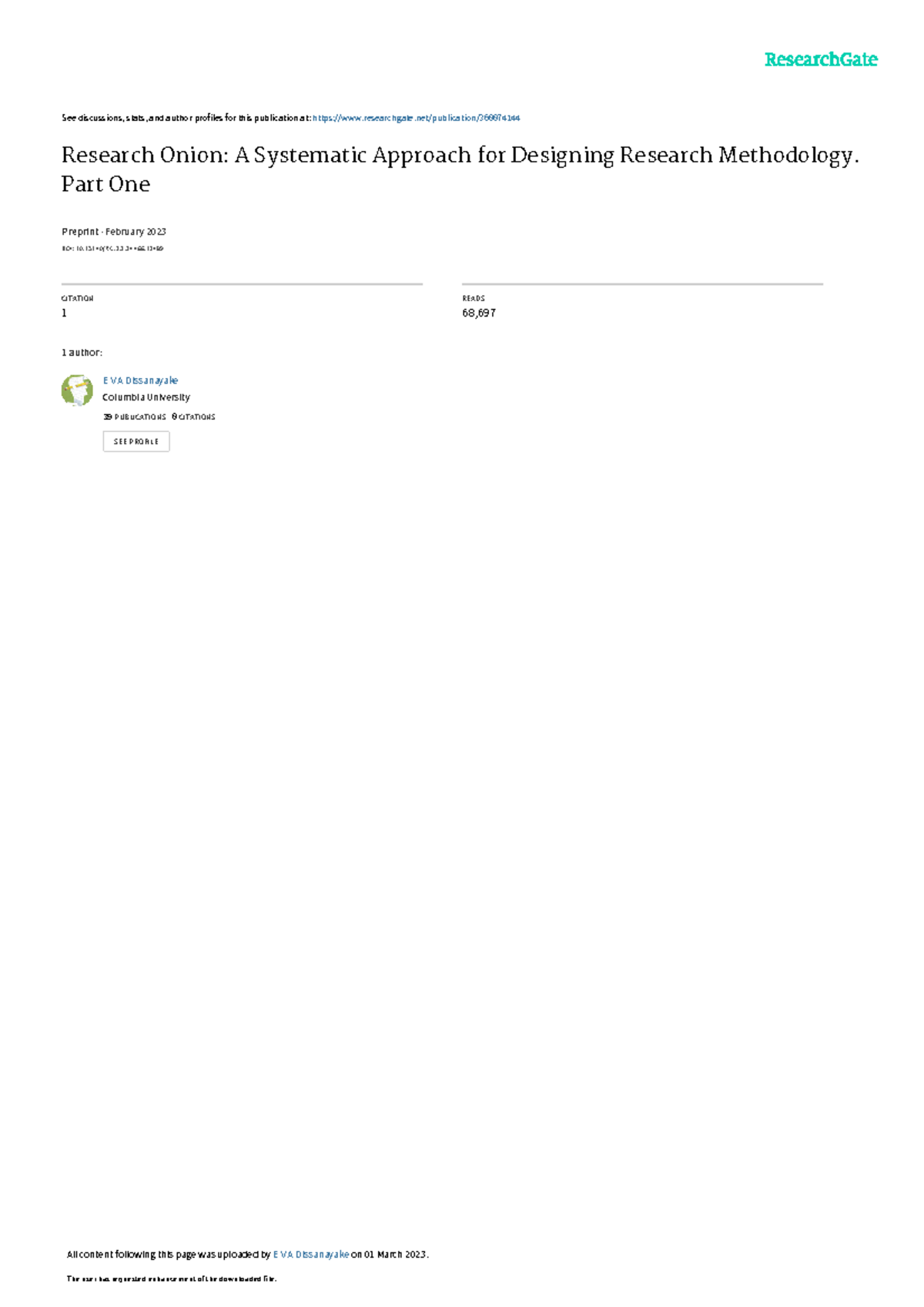Screen dimensions: 924x1307
Task: Click the READS label heading
Action: (x=474, y=298)
